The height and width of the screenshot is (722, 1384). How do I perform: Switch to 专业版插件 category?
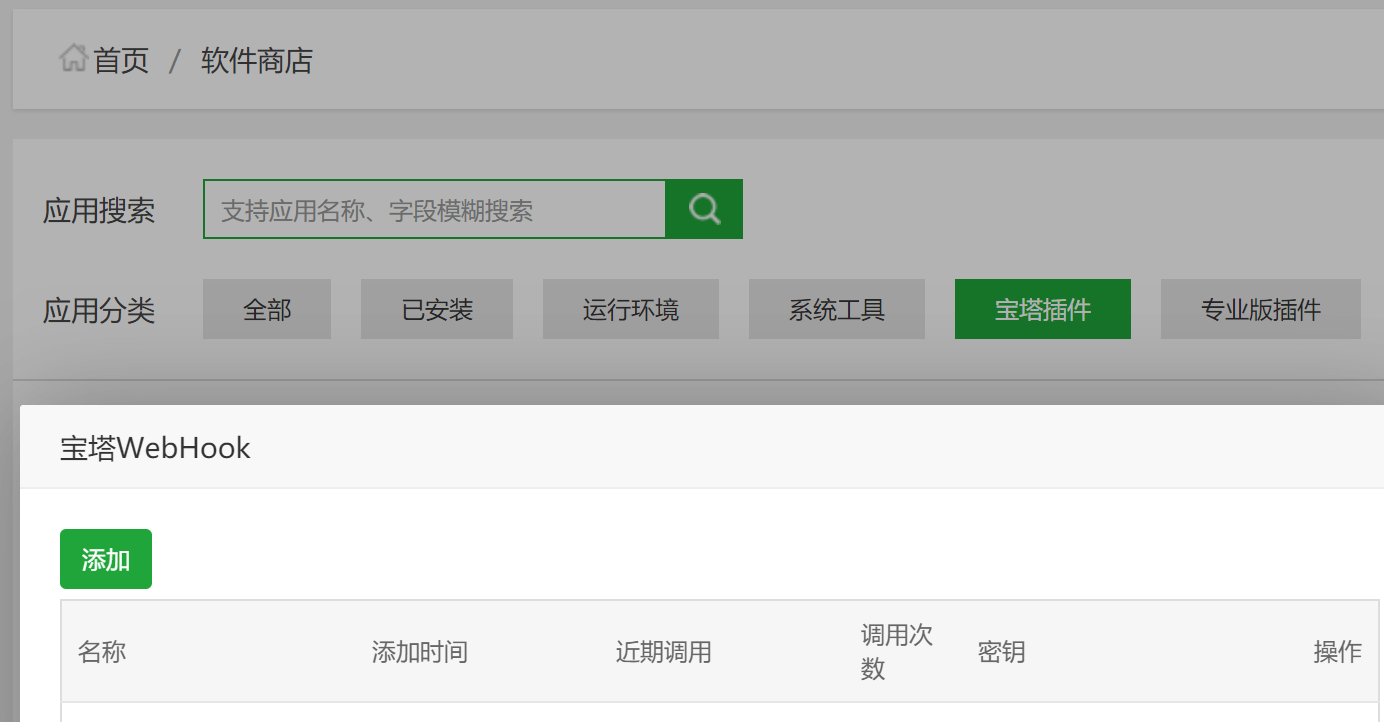pyautogui.click(x=1261, y=310)
